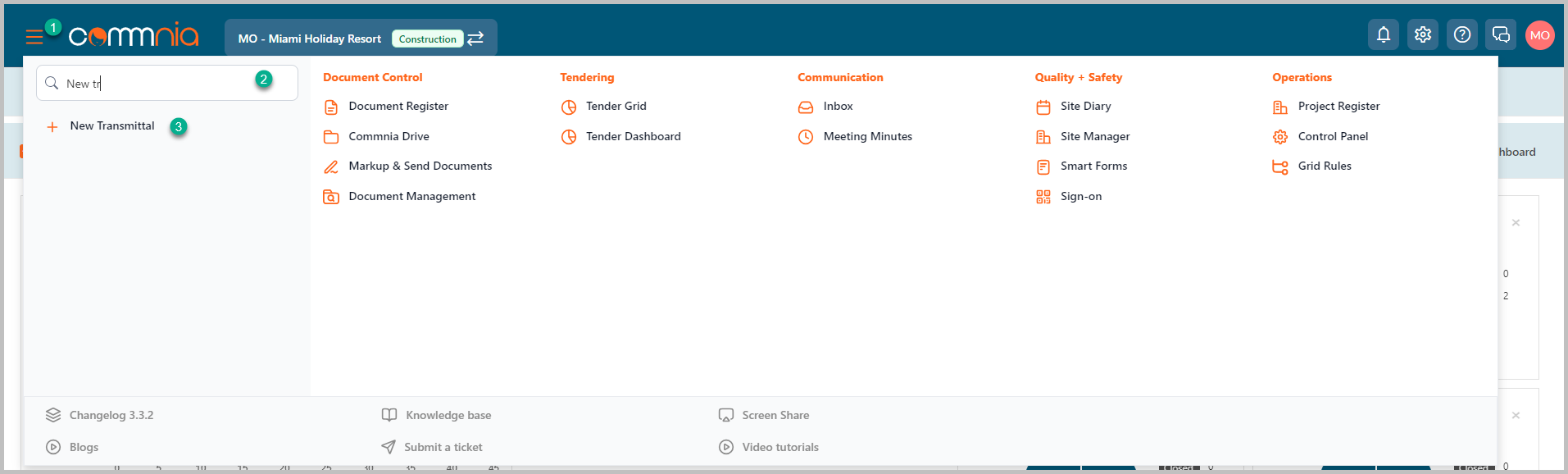
Task: Open the hamburger main menu
Action: [x=34, y=37]
